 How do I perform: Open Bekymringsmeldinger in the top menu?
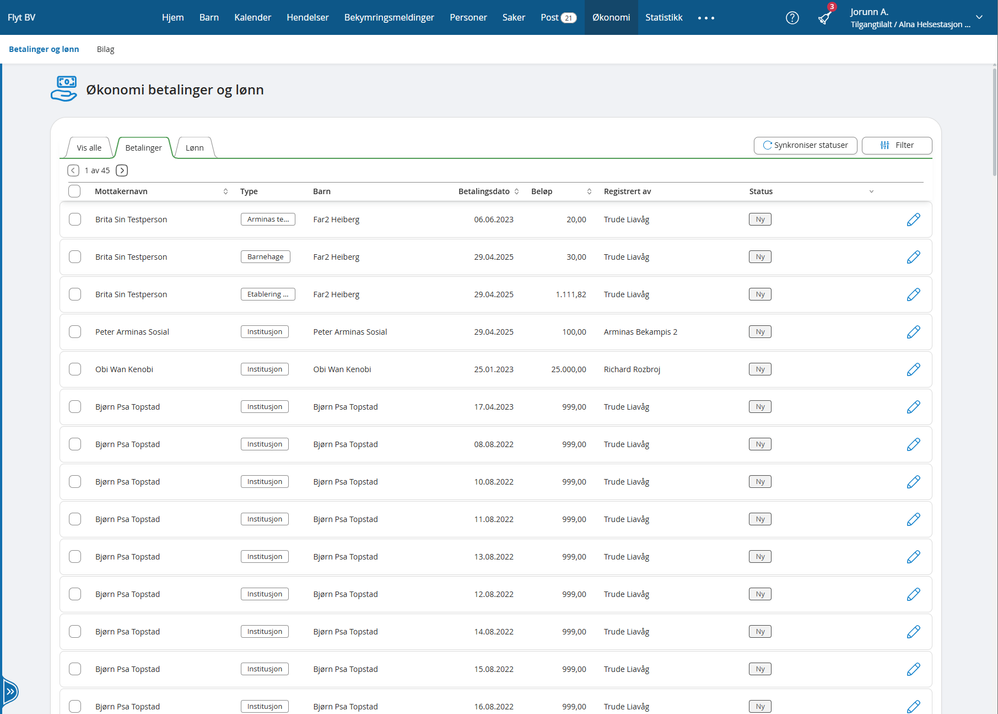pos(389,18)
